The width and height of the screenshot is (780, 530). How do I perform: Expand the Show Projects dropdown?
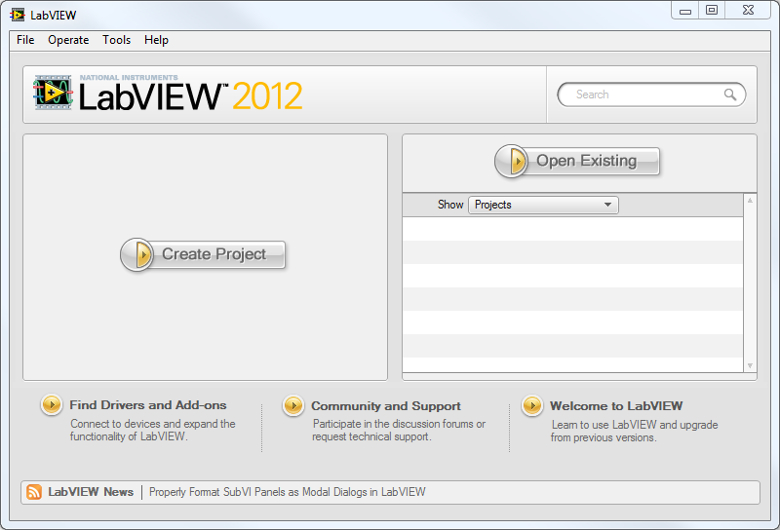coord(543,205)
